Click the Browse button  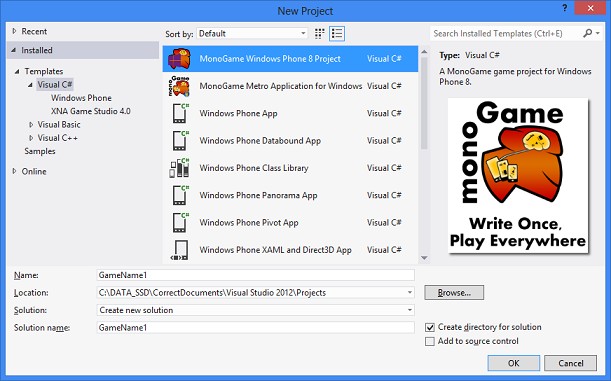coord(454,293)
